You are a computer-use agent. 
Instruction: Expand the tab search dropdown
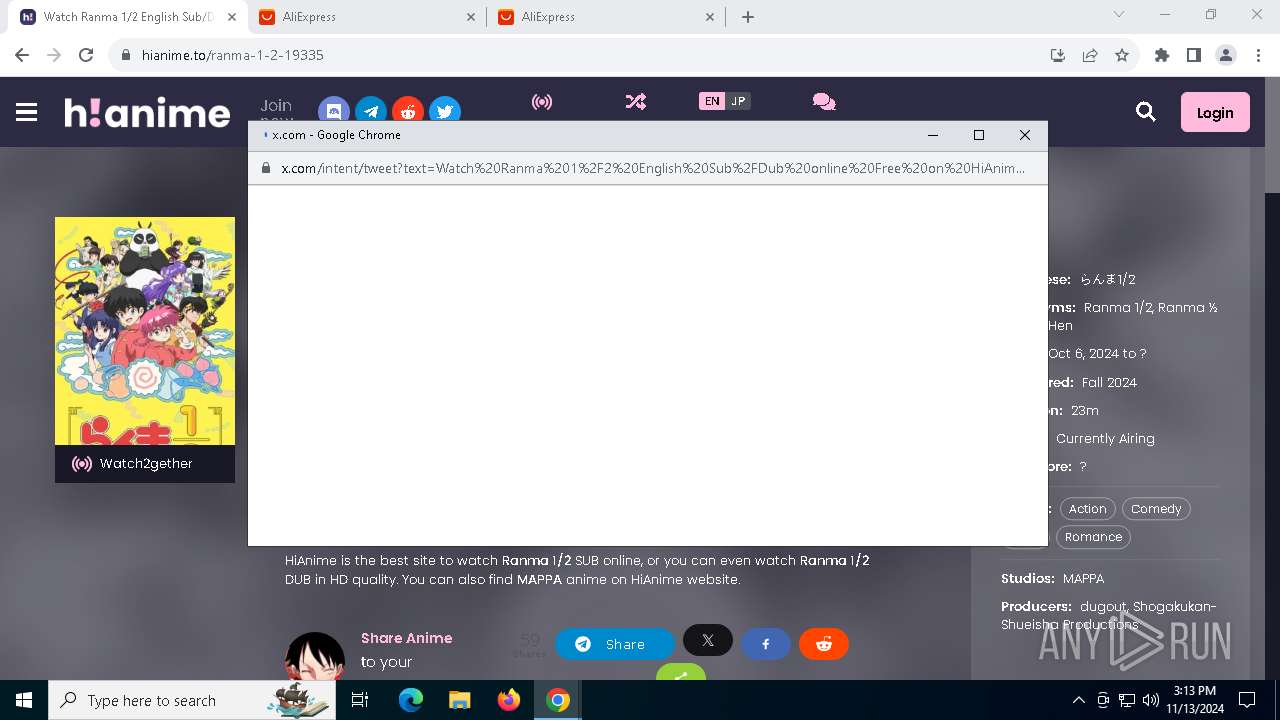(1119, 15)
